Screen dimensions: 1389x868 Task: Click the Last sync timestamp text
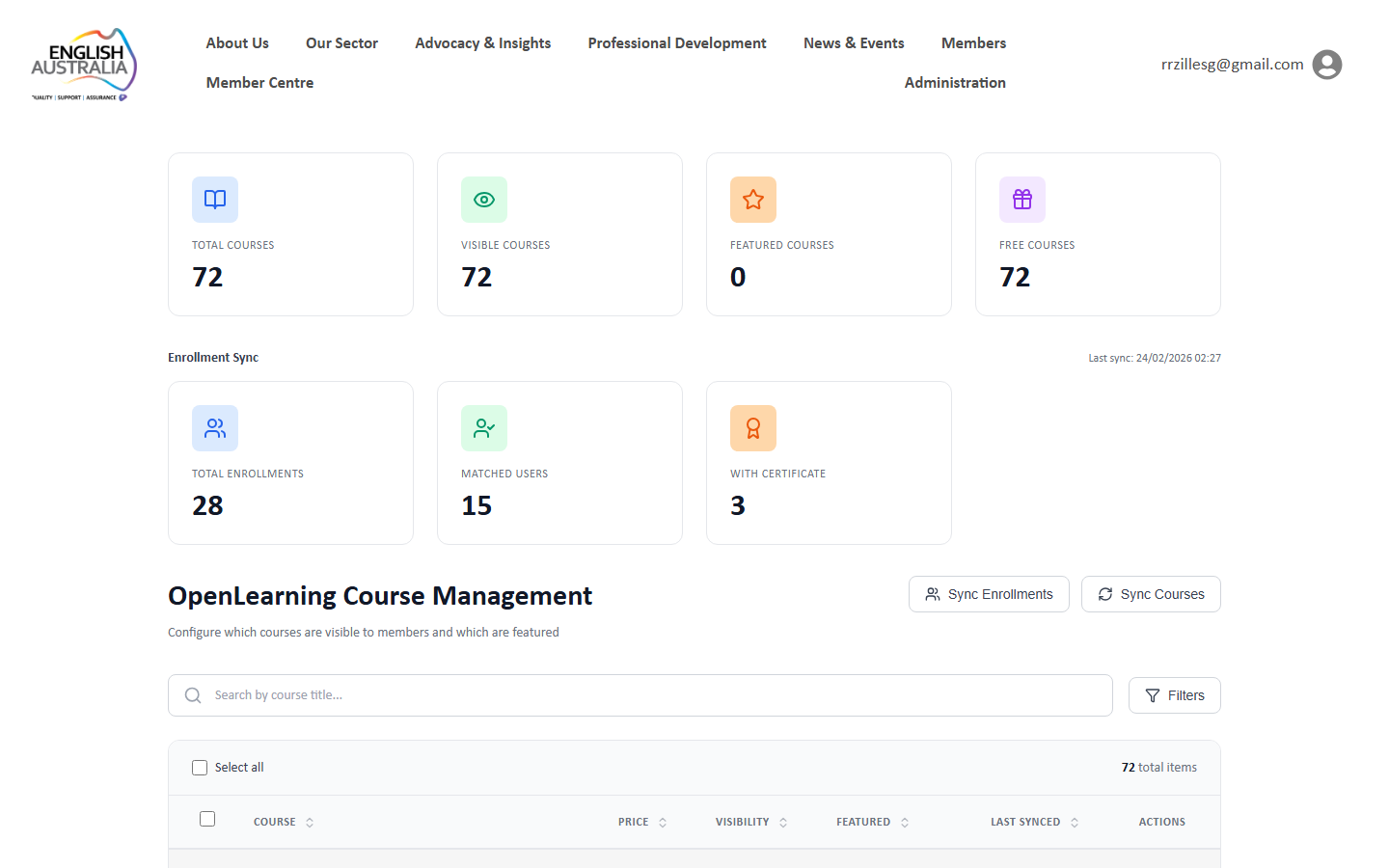(x=1155, y=358)
